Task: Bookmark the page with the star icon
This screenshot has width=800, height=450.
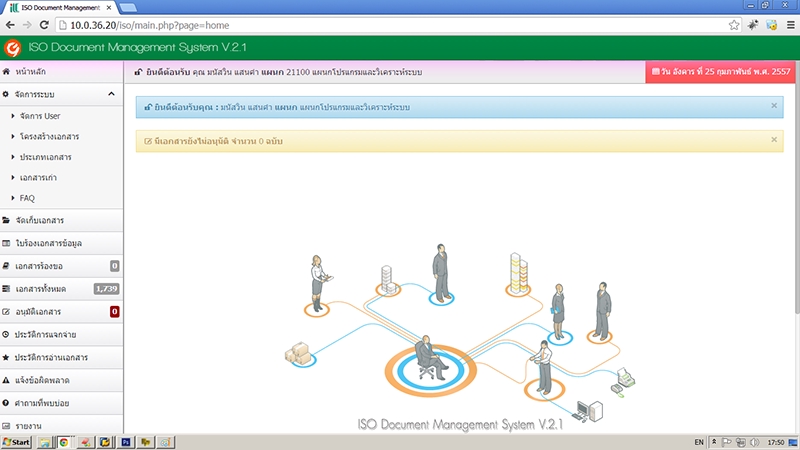Action: [x=734, y=25]
